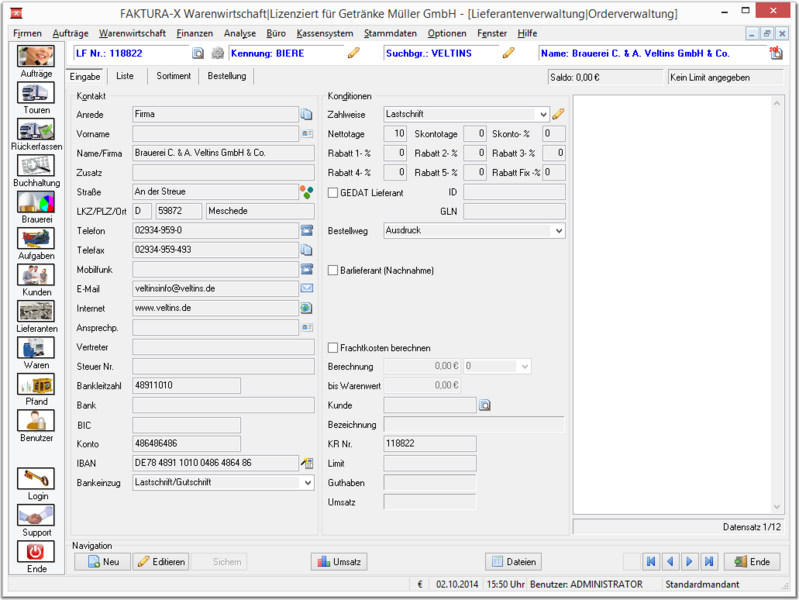Viewport: 799px width, 600px height.
Task: Jump to the last record
Action: coord(709,562)
